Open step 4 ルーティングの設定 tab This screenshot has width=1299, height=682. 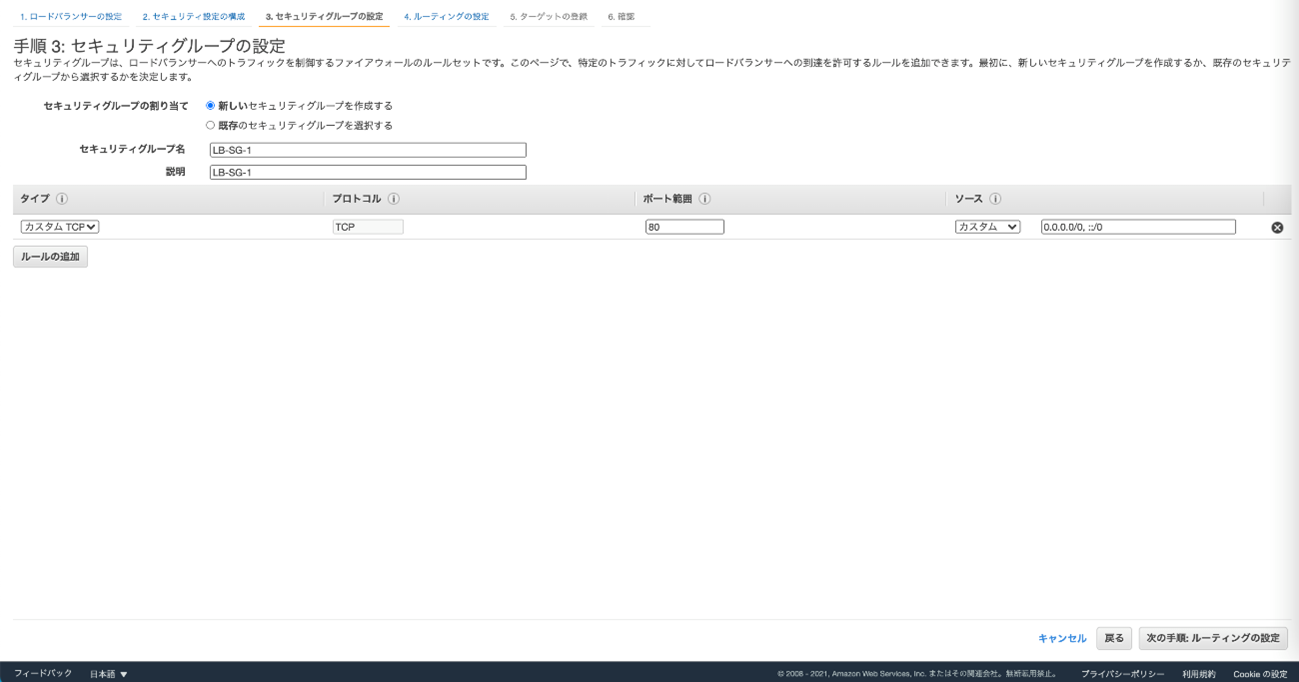click(446, 17)
